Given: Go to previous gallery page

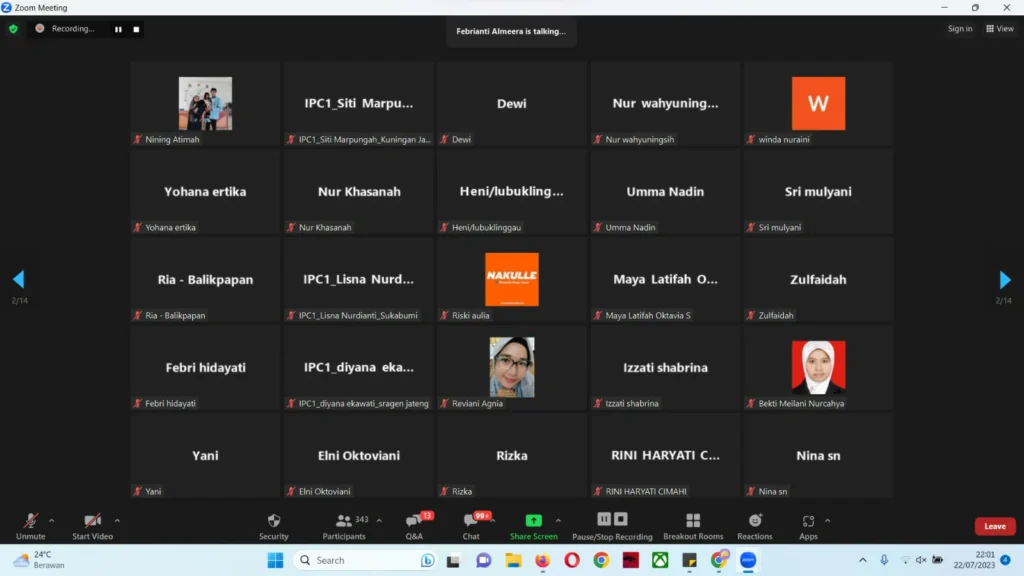Looking at the screenshot, I should [19, 280].
